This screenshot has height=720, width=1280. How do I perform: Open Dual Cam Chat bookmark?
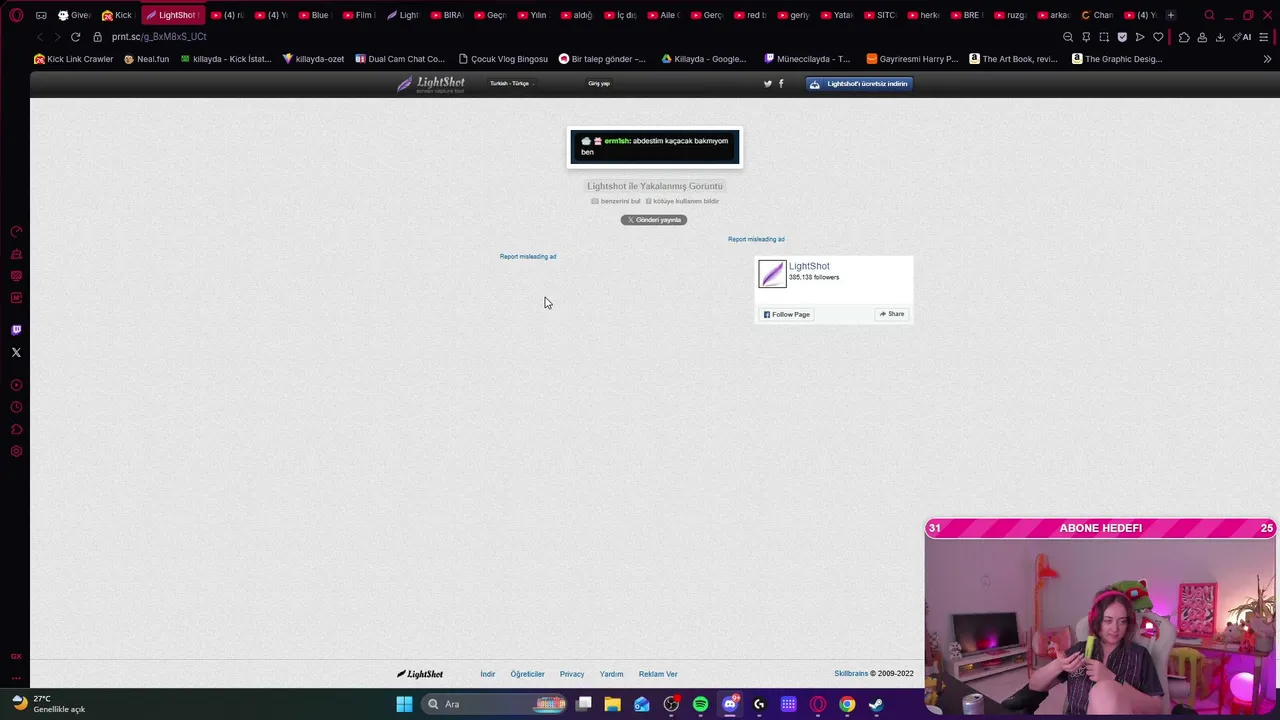click(x=400, y=59)
